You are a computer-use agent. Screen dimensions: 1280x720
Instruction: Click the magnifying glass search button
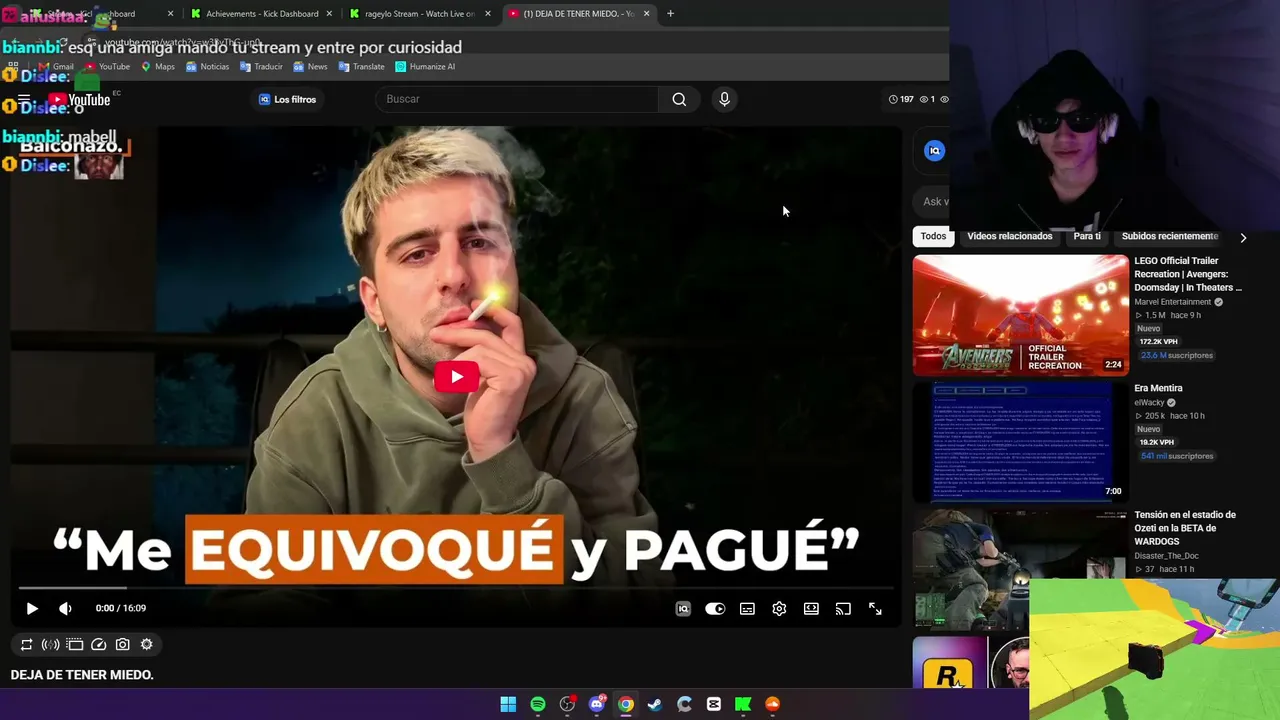coord(679,99)
